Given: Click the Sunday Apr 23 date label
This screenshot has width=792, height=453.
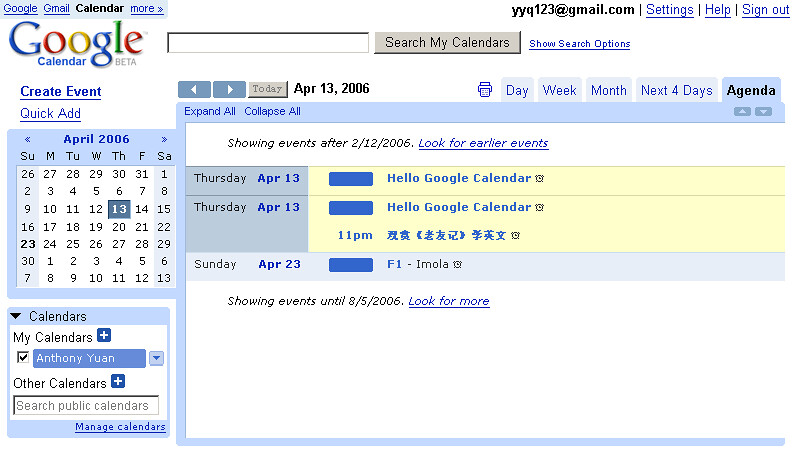Looking at the screenshot, I should pyautogui.click(x=247, y=264).
